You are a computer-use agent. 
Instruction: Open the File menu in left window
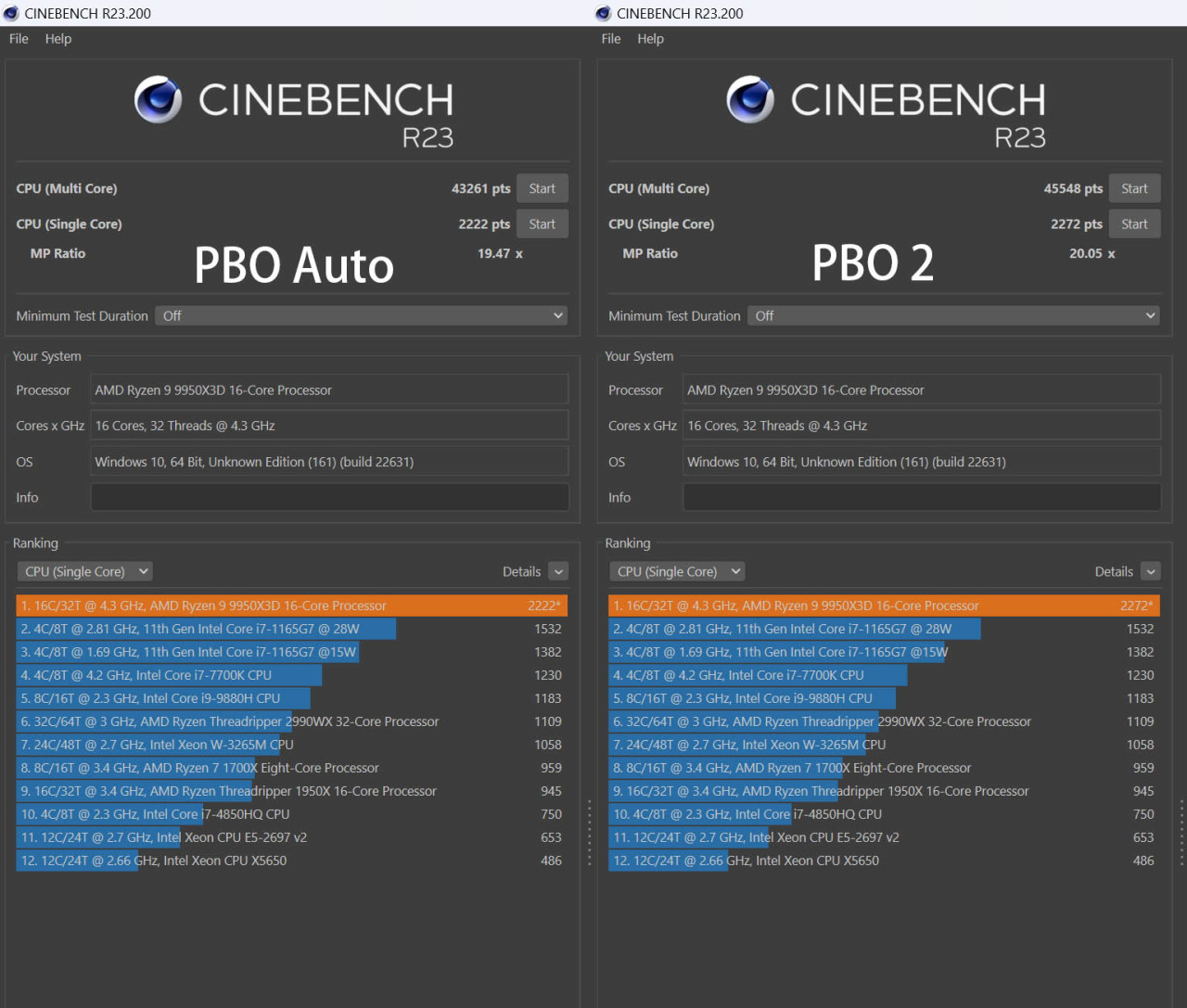tap(19, 39)
